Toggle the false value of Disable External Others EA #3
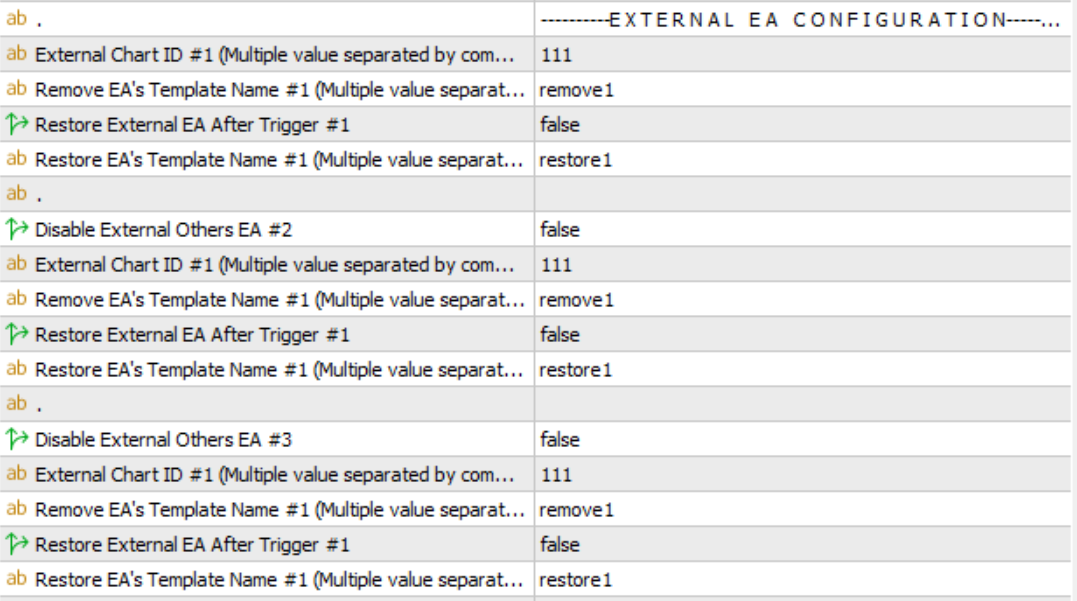The image size is (1077, 601). (560, 440)
